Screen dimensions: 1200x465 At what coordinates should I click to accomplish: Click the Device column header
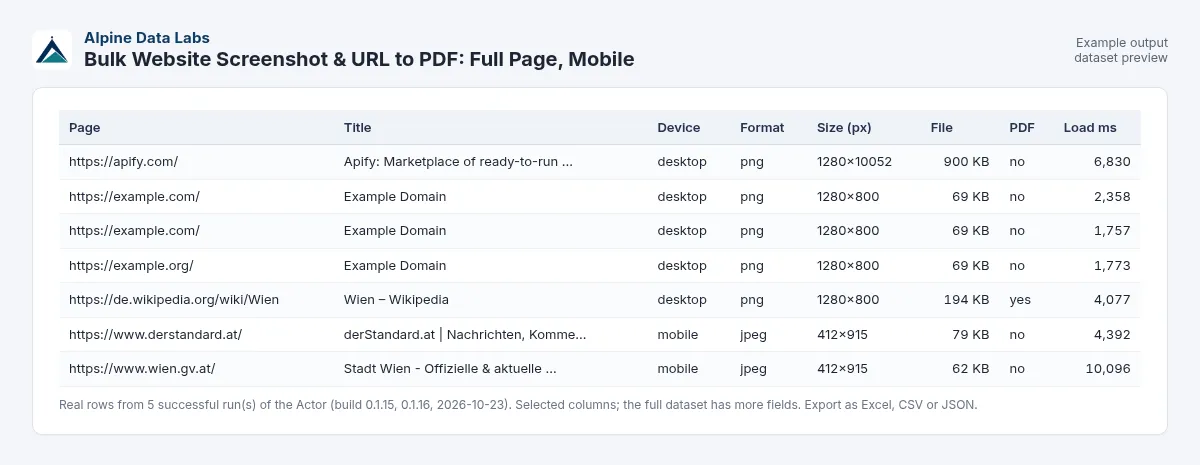679,128
